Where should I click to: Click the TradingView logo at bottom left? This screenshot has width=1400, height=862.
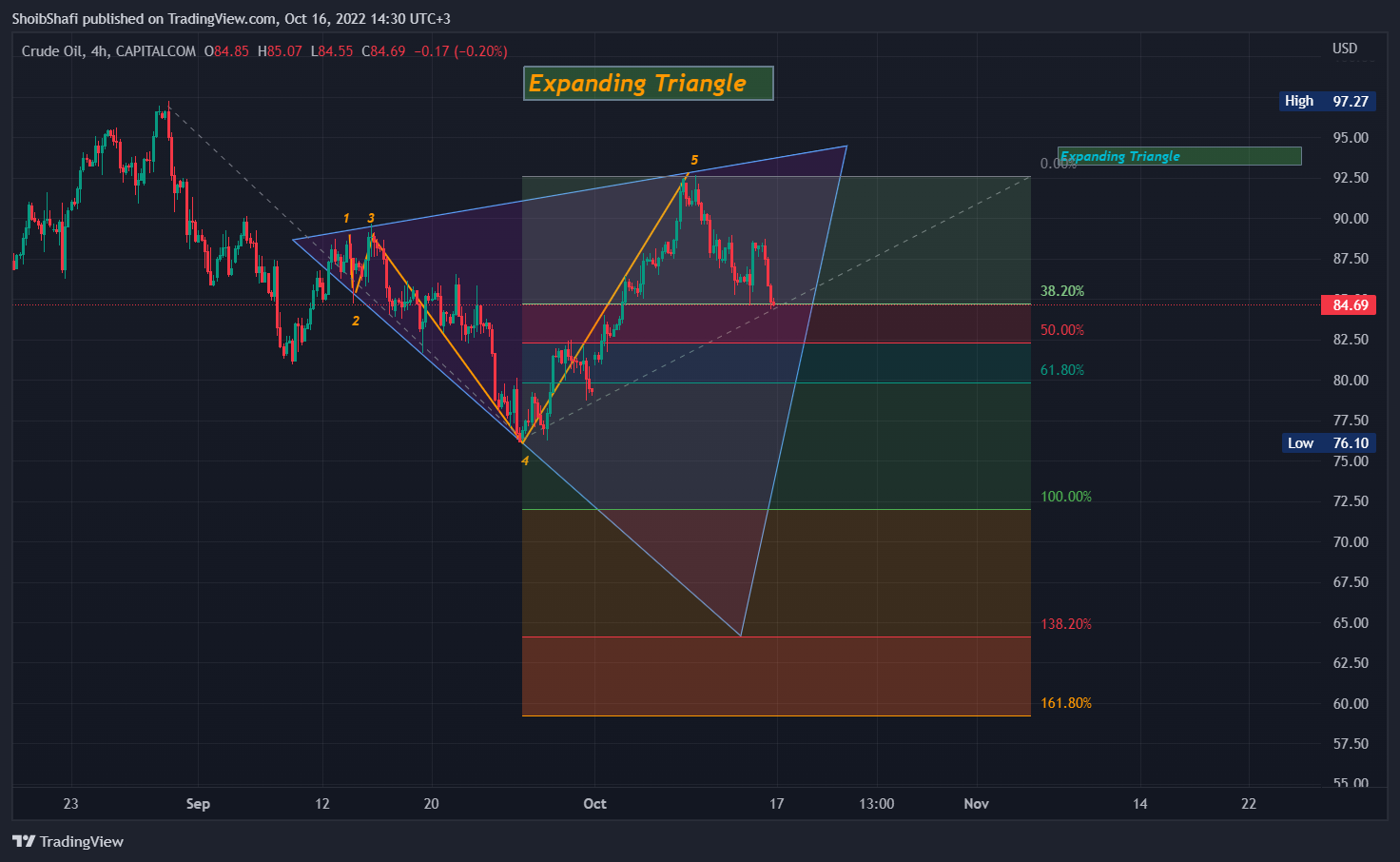click(x=68, y=841)
